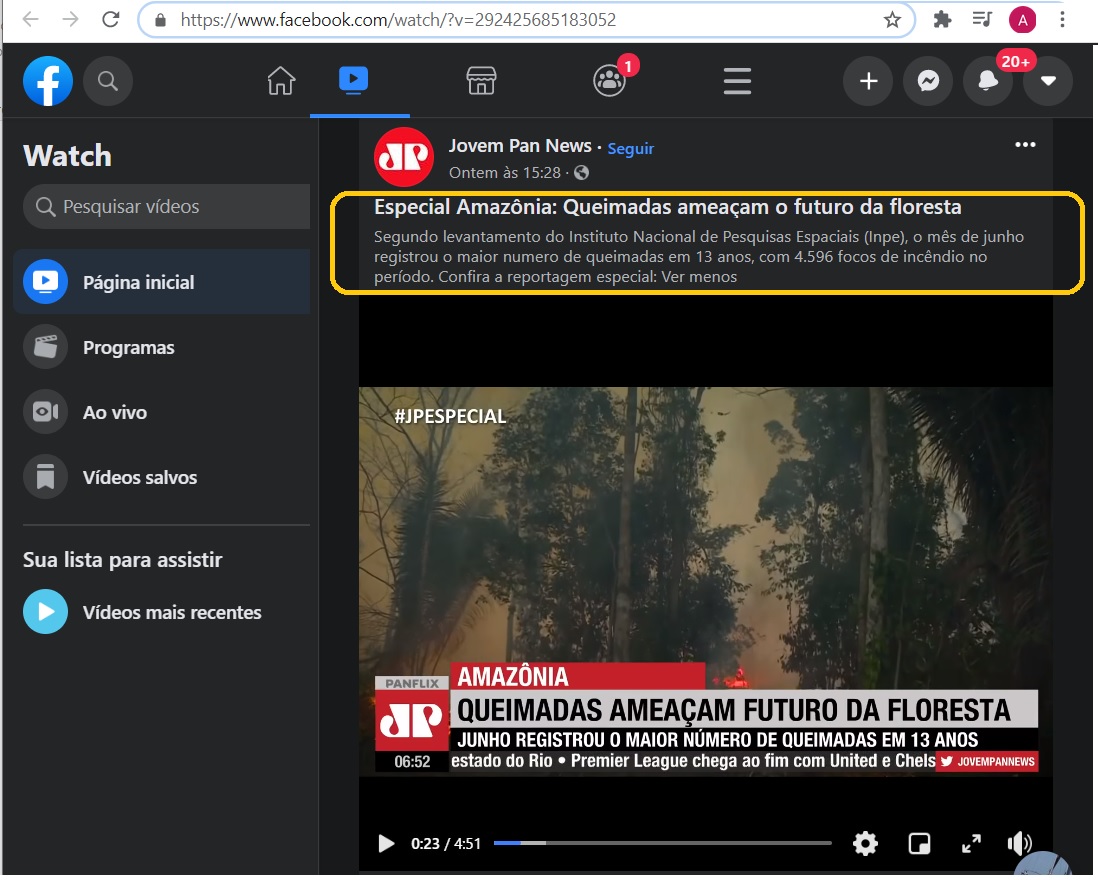
Task: Open the hamburger More menu
Action: point(737,81)
